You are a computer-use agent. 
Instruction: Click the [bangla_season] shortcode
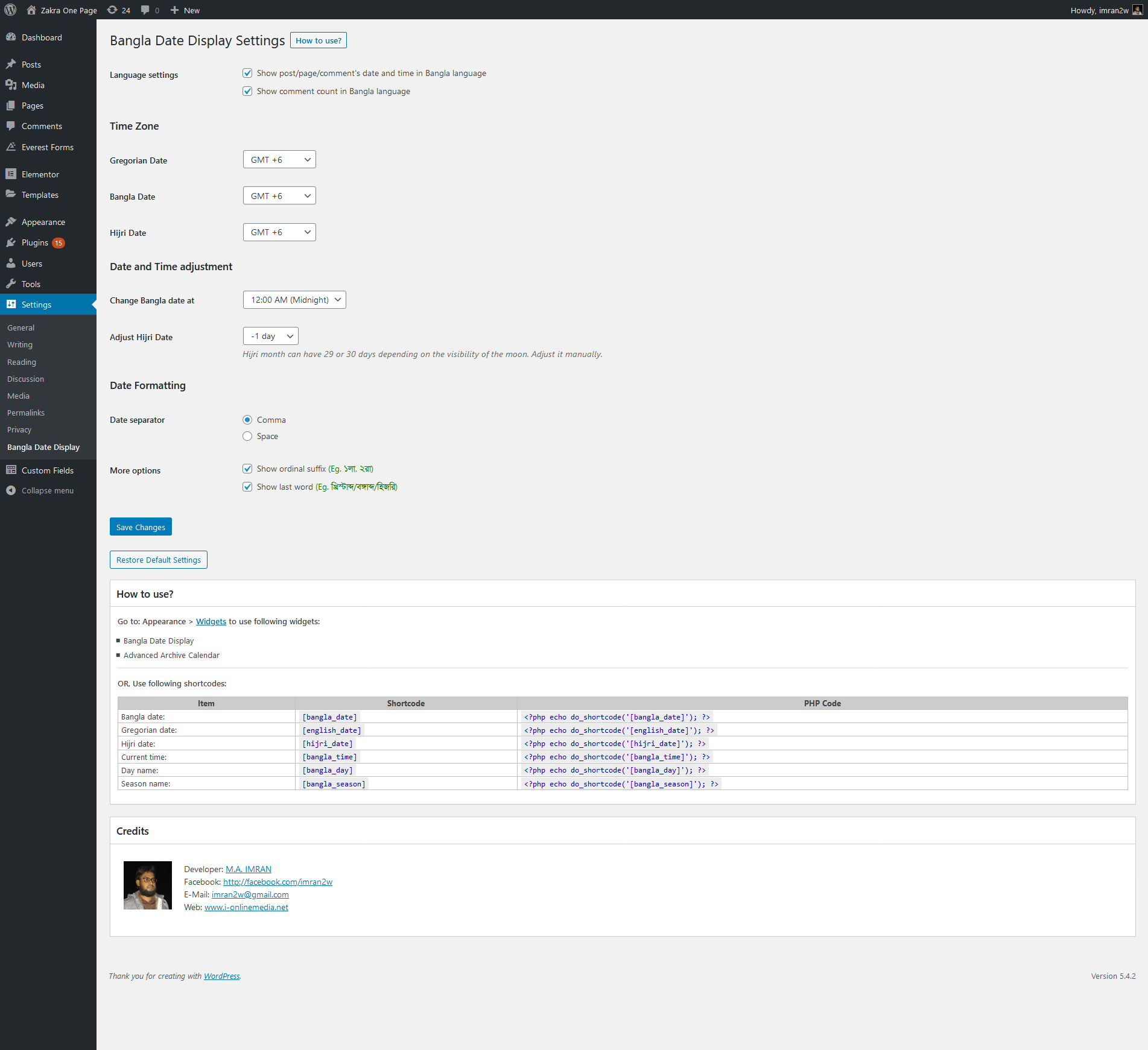(334, 783)
